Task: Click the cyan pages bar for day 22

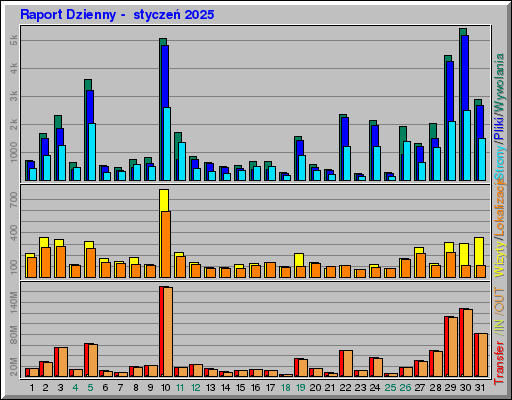Action: click(x=347, y=163)
